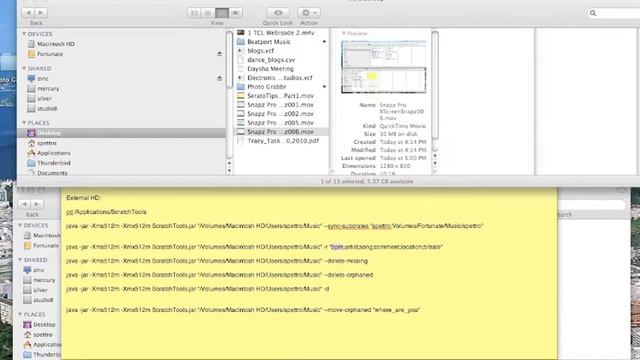Viewport: 640px width, 360px height.
Task: Click the --delete-missing command line
Action: tap(217, 261)
